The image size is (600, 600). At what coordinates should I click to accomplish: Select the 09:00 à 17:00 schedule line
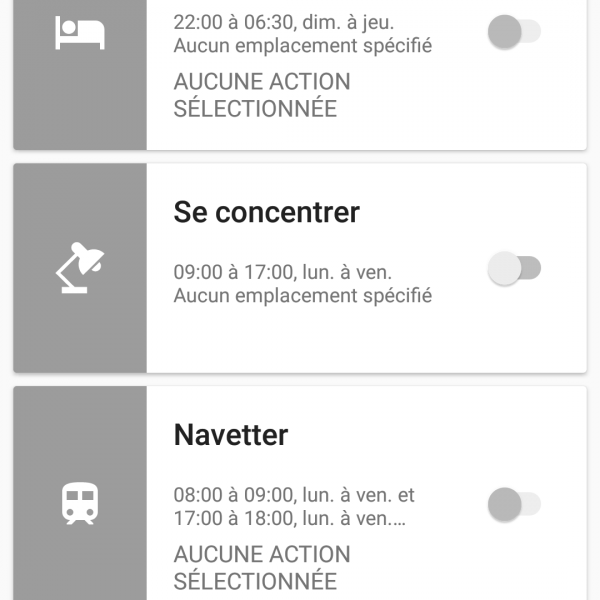[283, 271]
